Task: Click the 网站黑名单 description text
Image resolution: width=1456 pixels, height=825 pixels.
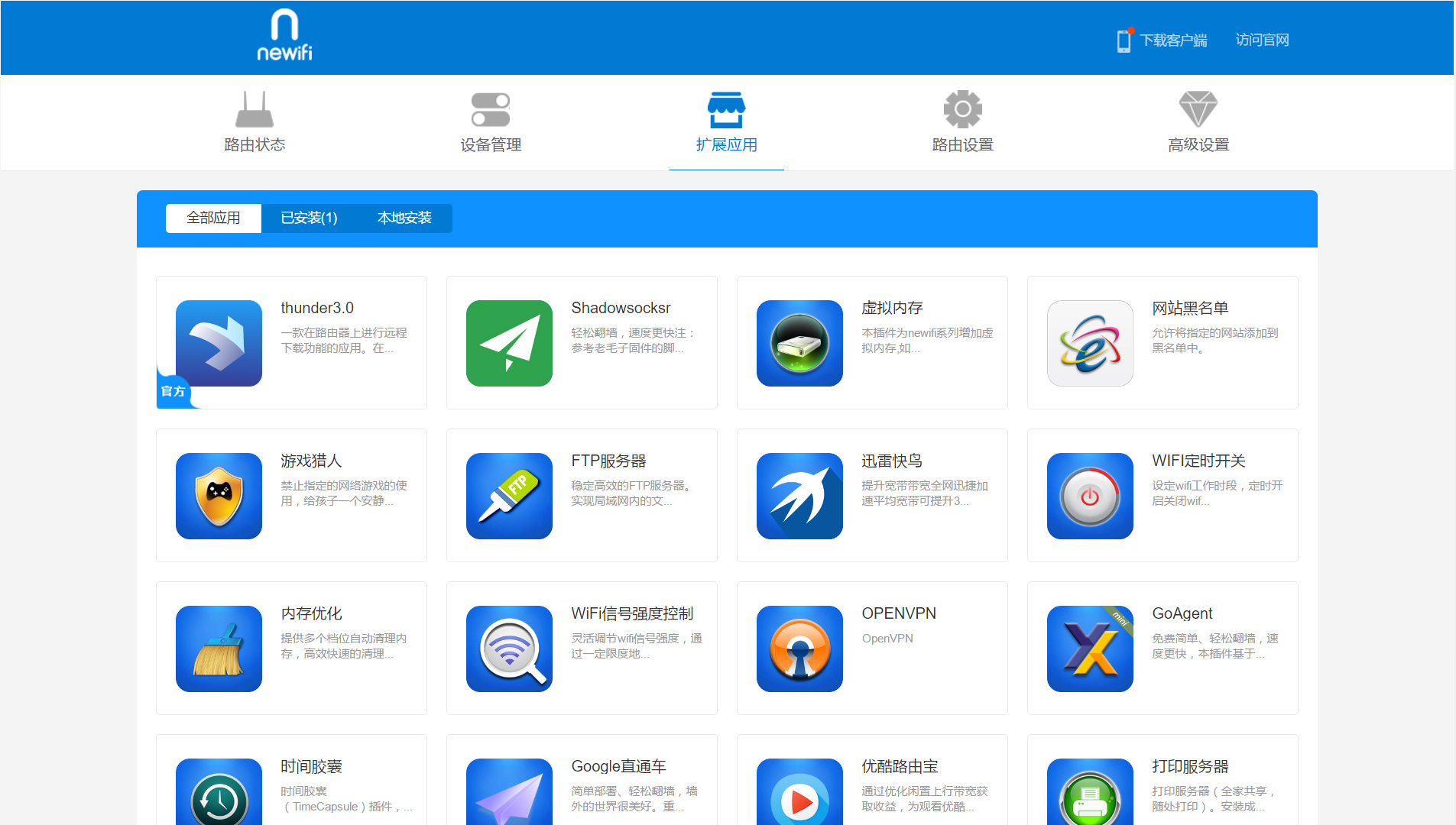Action: tap(1215, 341)
